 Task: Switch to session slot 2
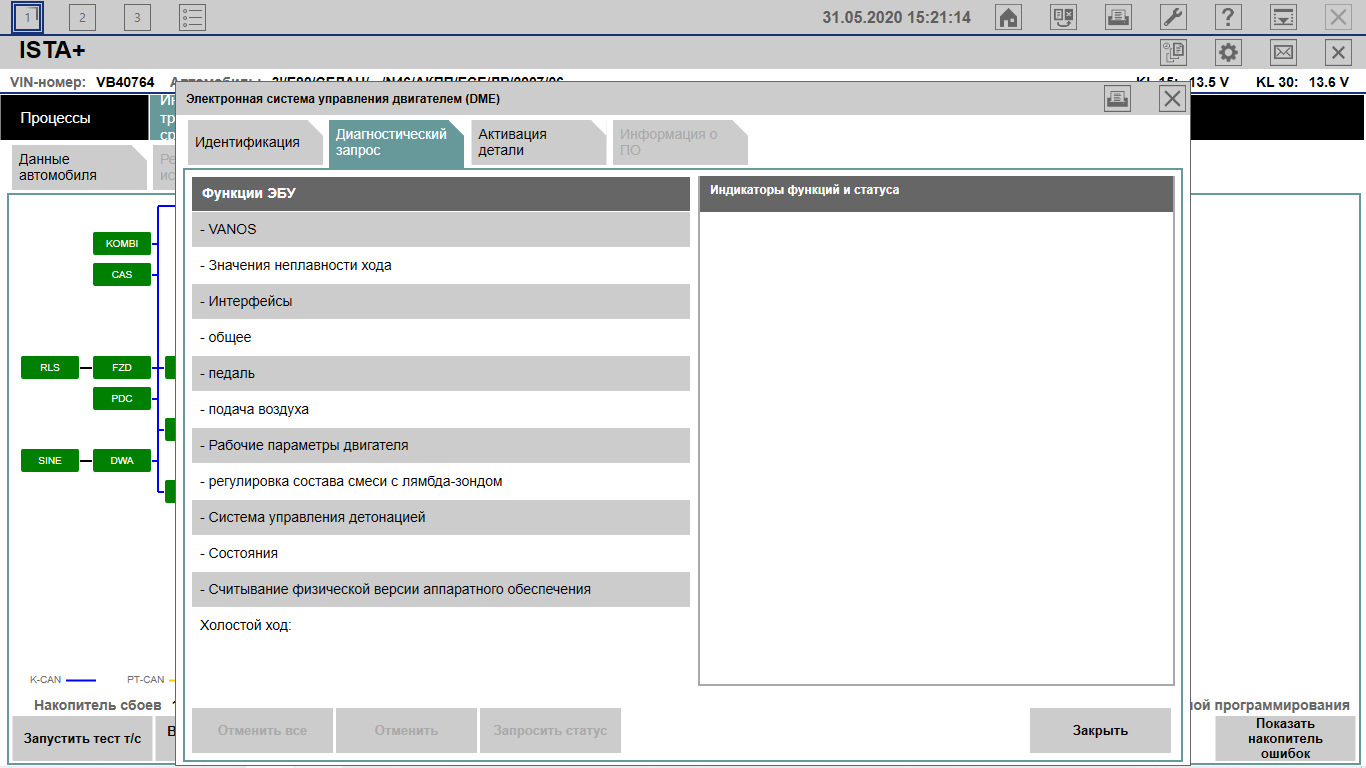pos(82,17)
